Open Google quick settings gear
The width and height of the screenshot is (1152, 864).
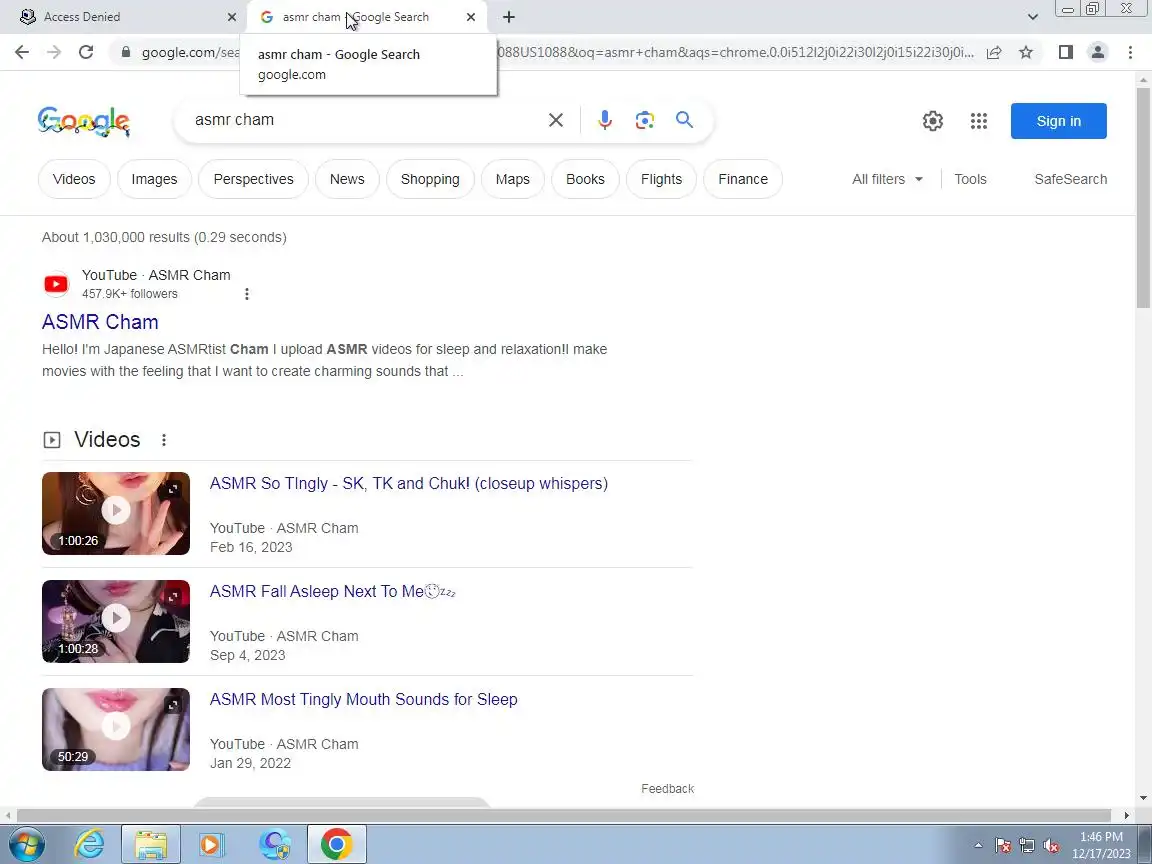pyautogui.click(x=933, y=120)
